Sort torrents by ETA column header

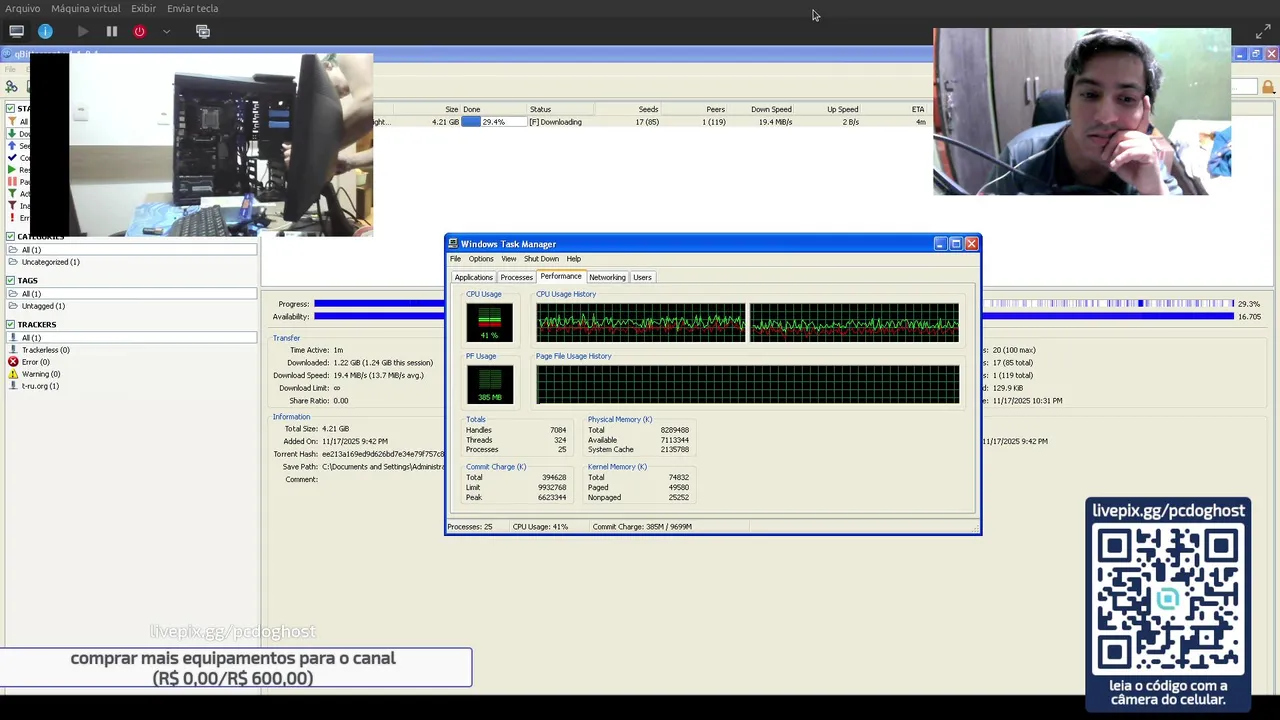tap(918, 109)
